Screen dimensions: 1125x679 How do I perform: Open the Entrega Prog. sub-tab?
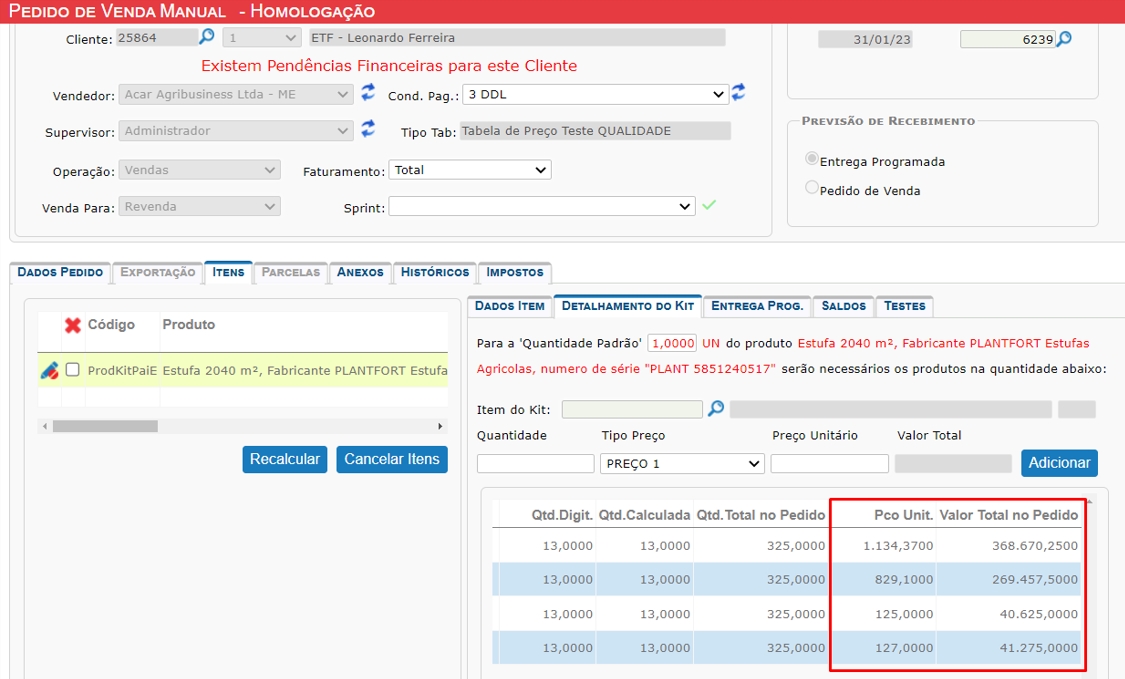[x=757, y=306]
